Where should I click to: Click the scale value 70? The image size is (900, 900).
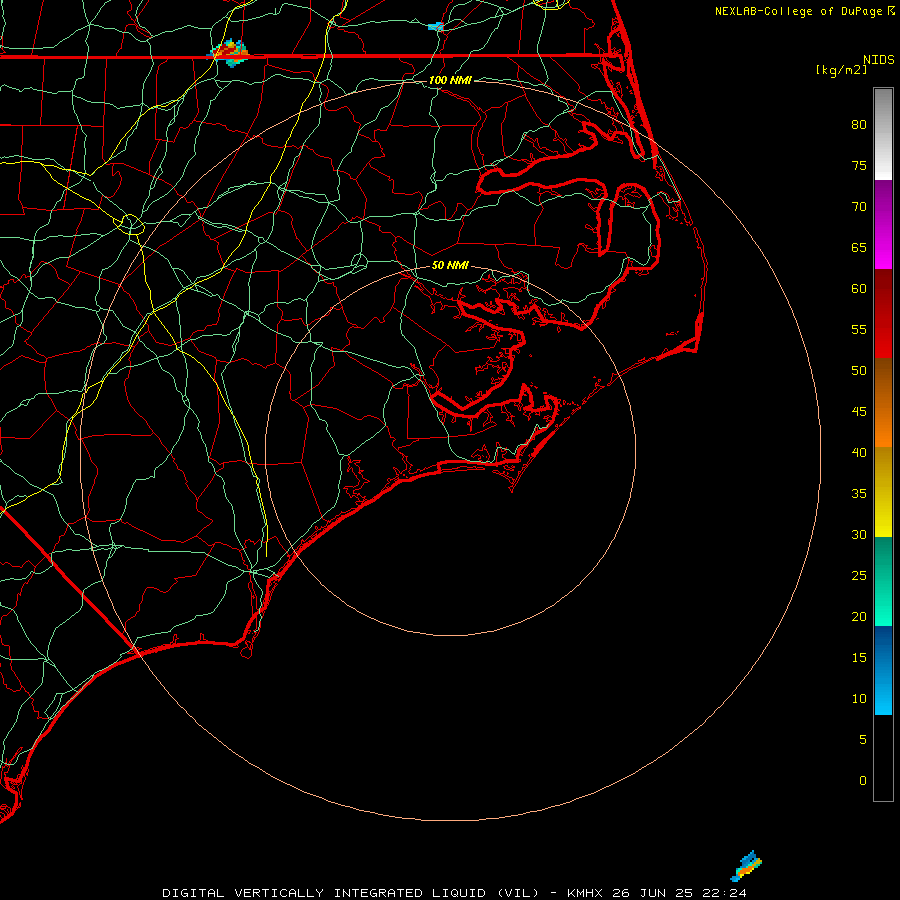pyautogui.click(x=859, y=207)
